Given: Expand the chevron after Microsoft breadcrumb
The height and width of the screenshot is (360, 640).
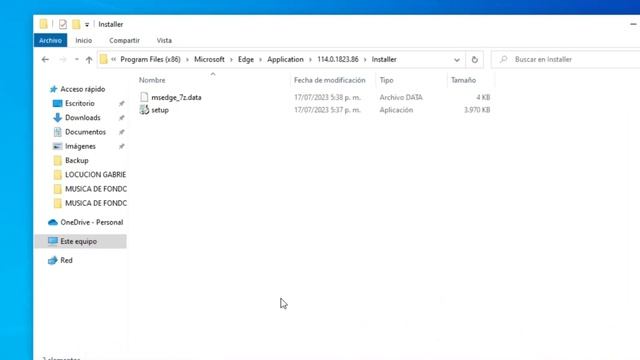Looking at the screenshot, I should (231, 60).
